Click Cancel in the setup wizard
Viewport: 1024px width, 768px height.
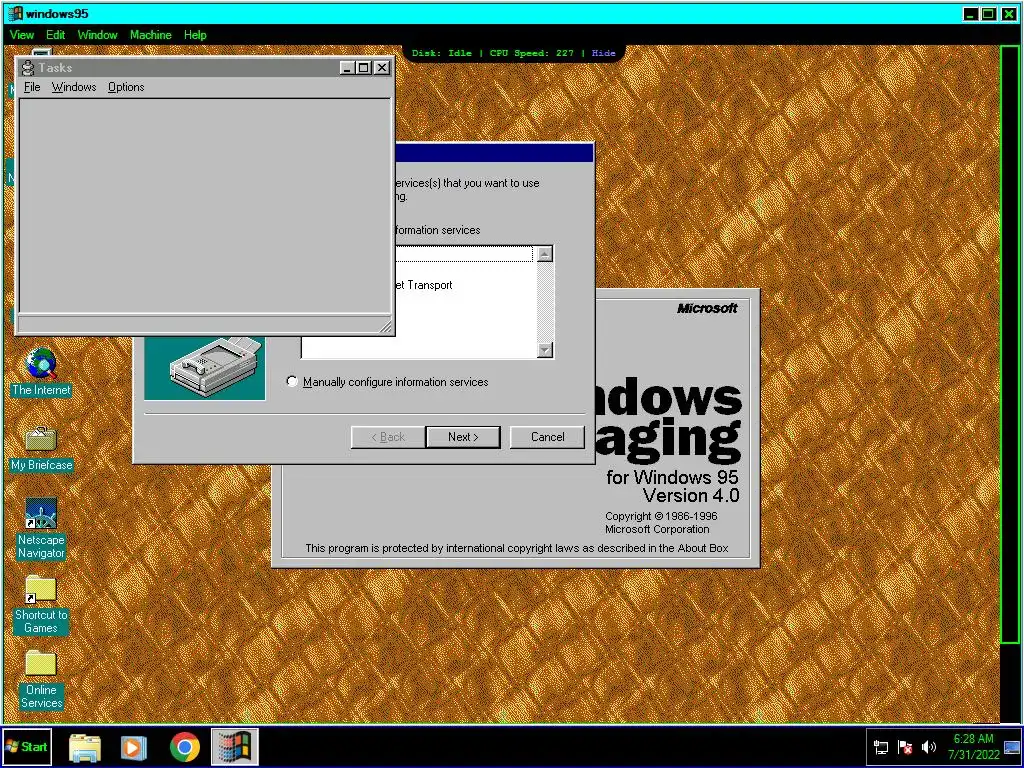(547, 437)
